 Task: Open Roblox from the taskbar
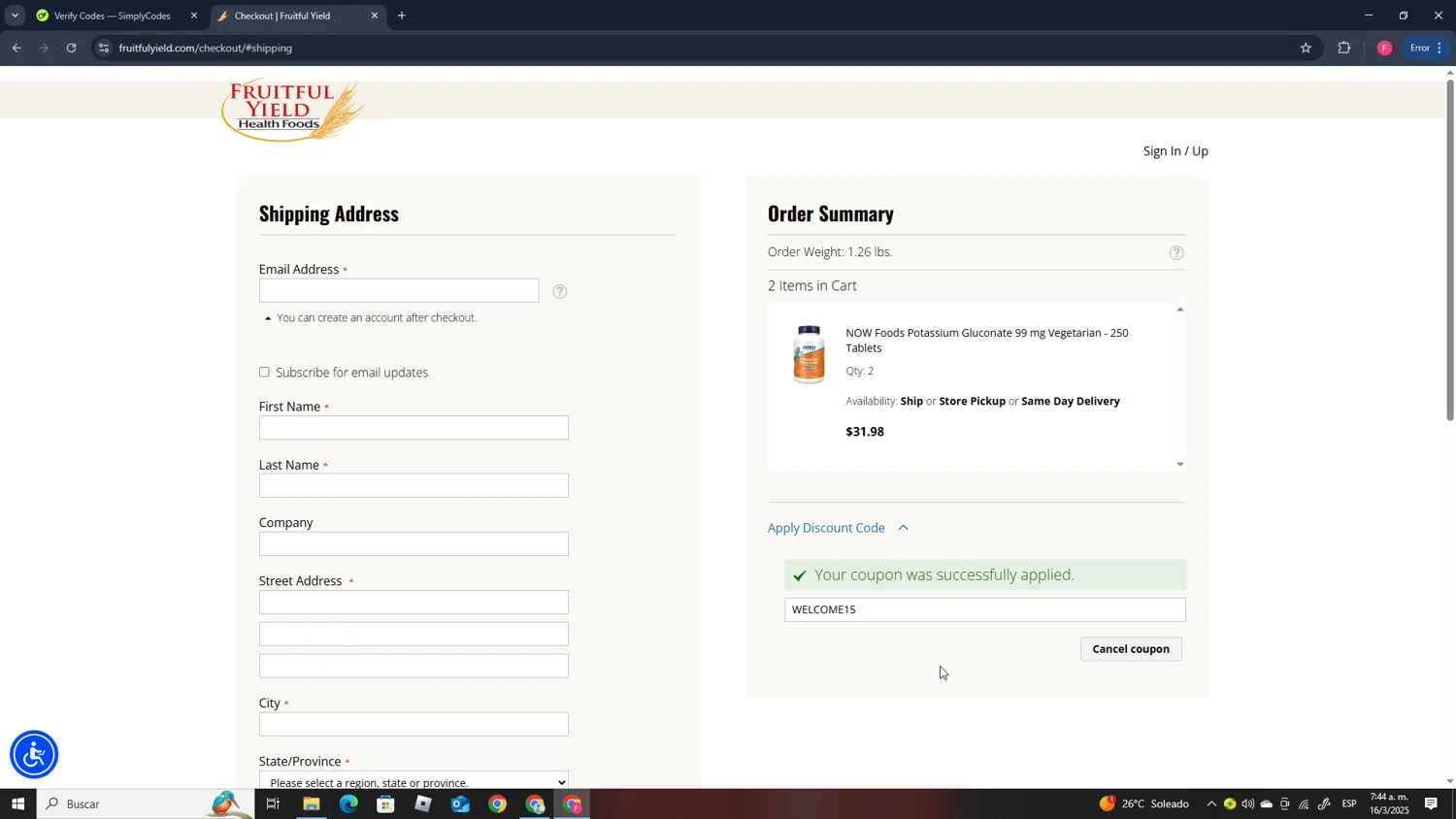pyautogui.click(x=423, y=803)
